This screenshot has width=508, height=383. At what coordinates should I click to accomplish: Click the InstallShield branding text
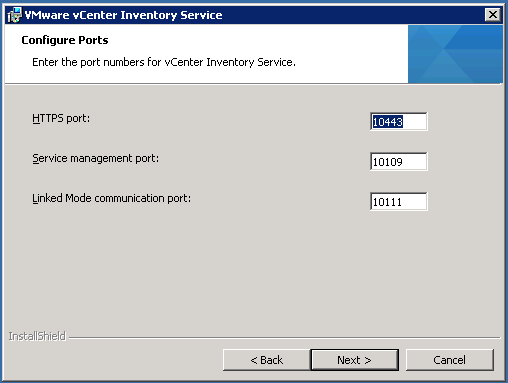pos(37,336)
